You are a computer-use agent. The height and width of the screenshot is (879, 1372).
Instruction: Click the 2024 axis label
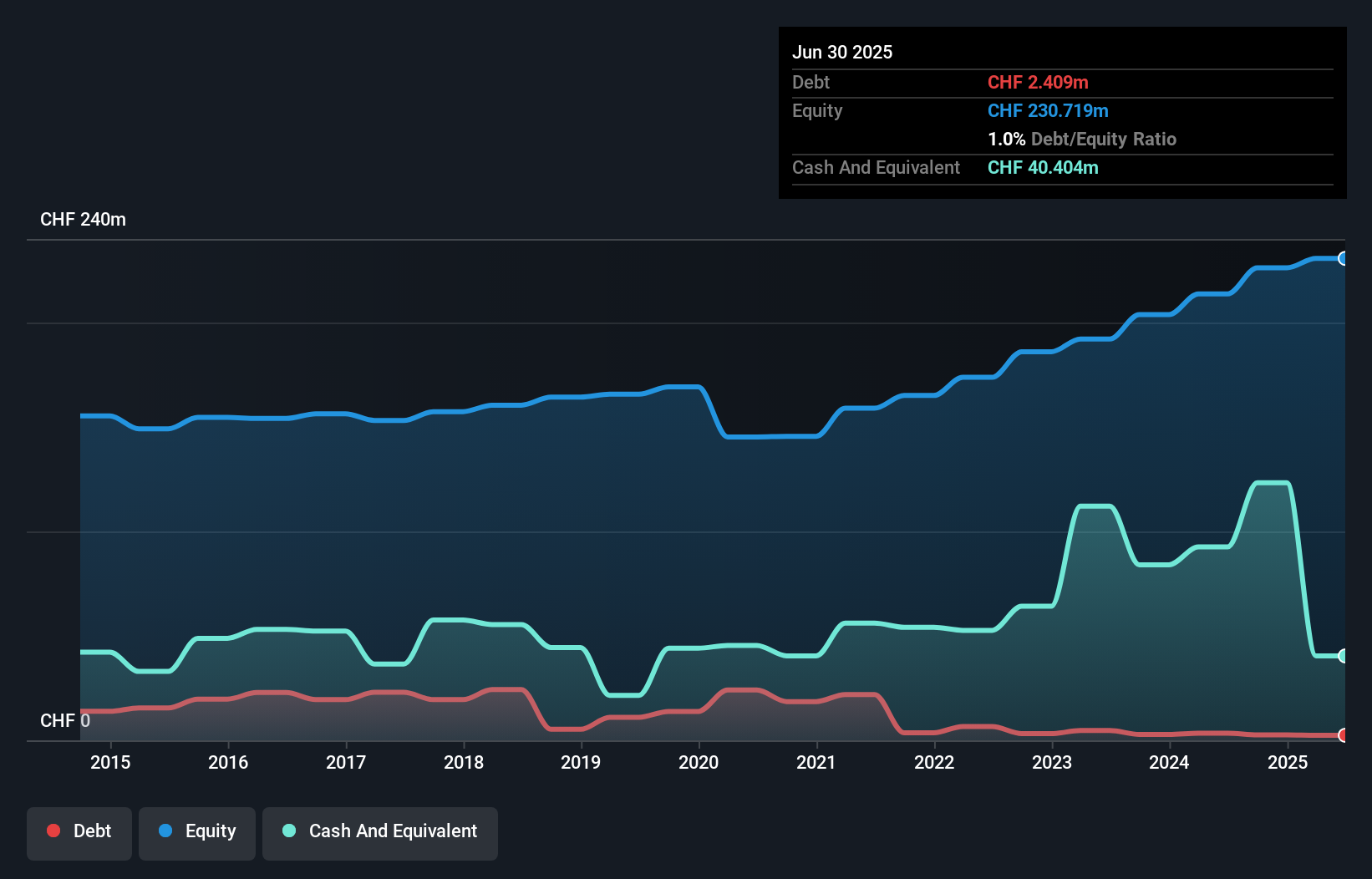click(1169, 762)
